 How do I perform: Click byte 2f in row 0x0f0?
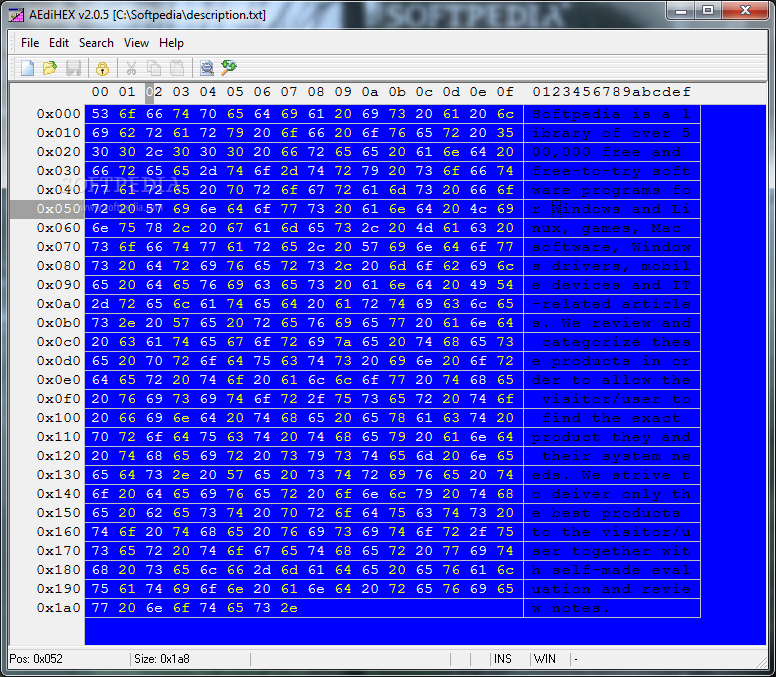pyautogui.click(x=316, y=399)
